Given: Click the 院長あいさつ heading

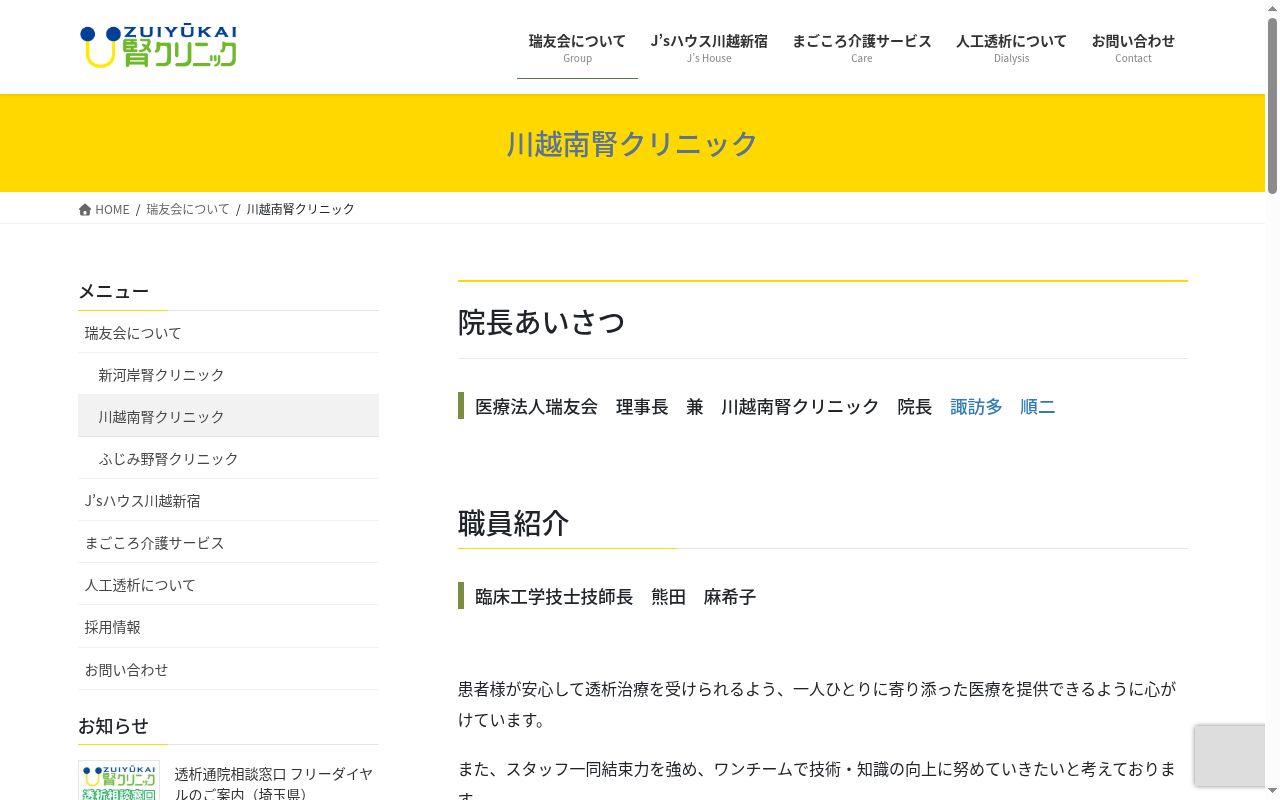Looking at the screenshot, I should pyautogui.click(x=541, y=322).
